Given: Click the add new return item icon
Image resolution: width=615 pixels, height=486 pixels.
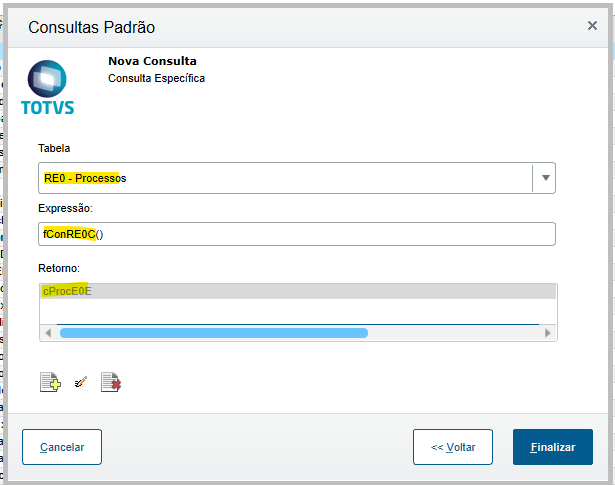Looking at the screenshot, I should pyautogui.click(x=49, y=381).
